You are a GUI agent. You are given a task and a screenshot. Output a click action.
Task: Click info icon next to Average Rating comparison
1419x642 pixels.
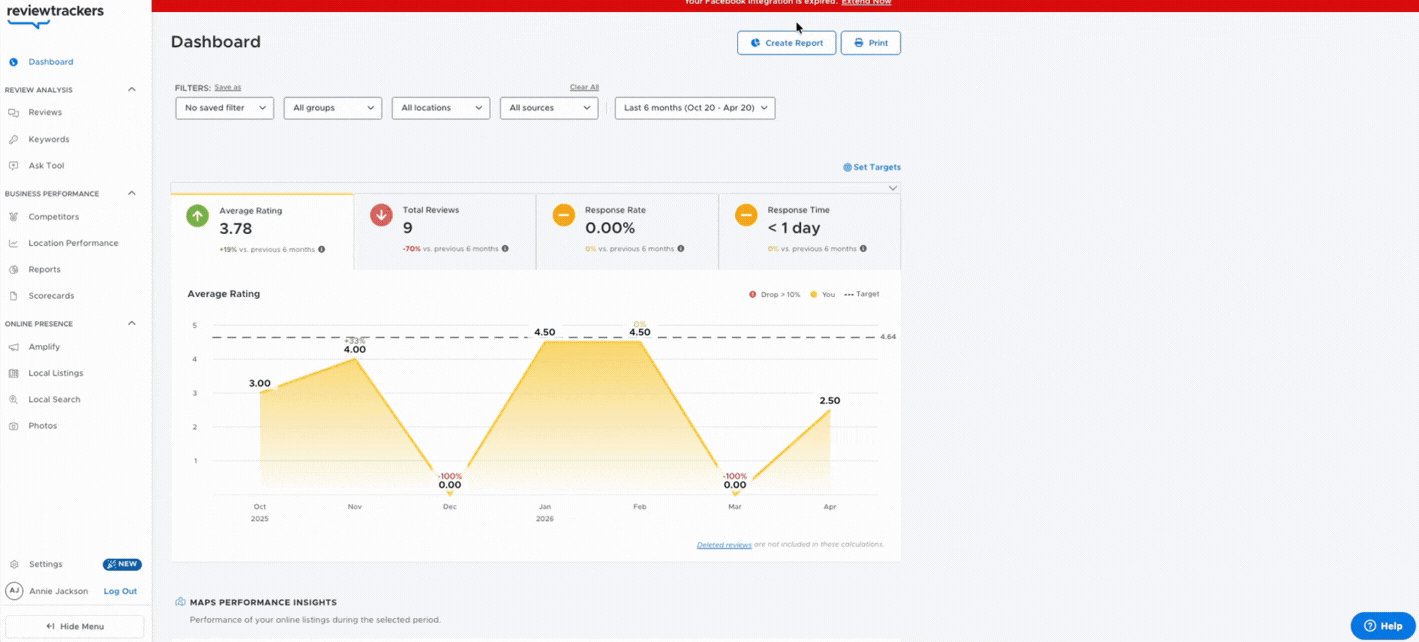321,249
